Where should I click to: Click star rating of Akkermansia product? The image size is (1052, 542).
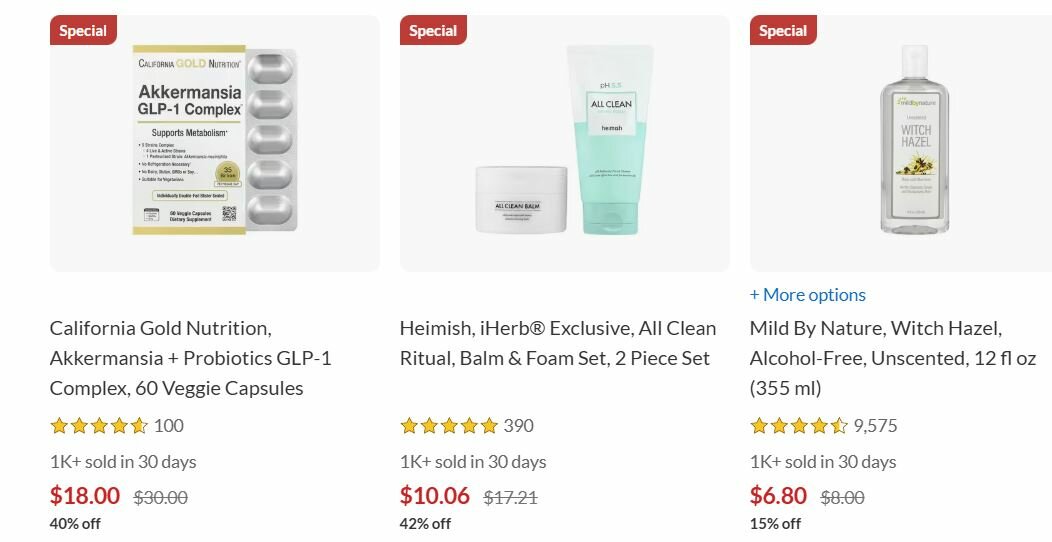point(99,426)
